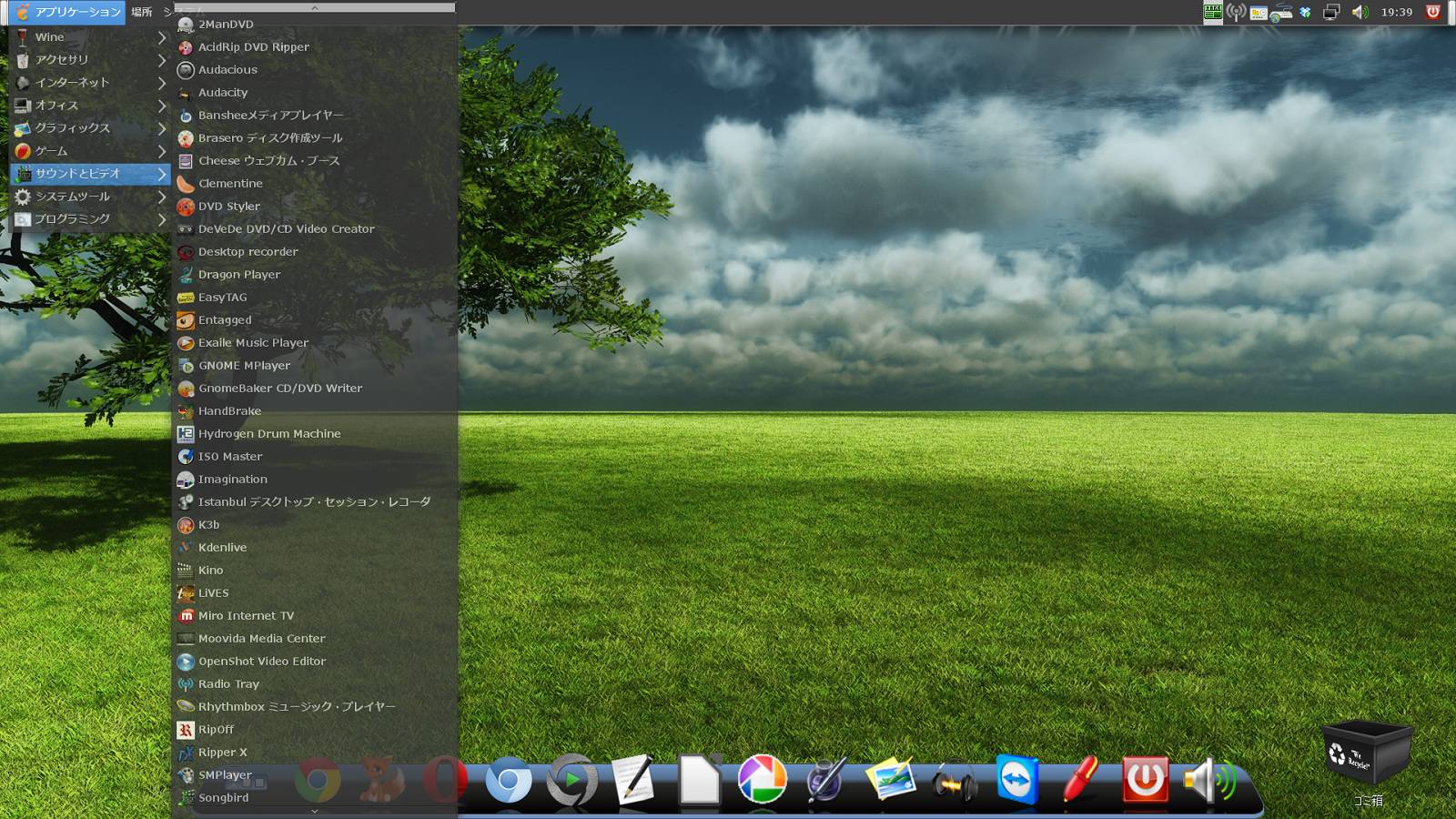
Task: Launch Cheese ウェブカム・ブース
Action: pyautogui.click(x=315, y=161)
